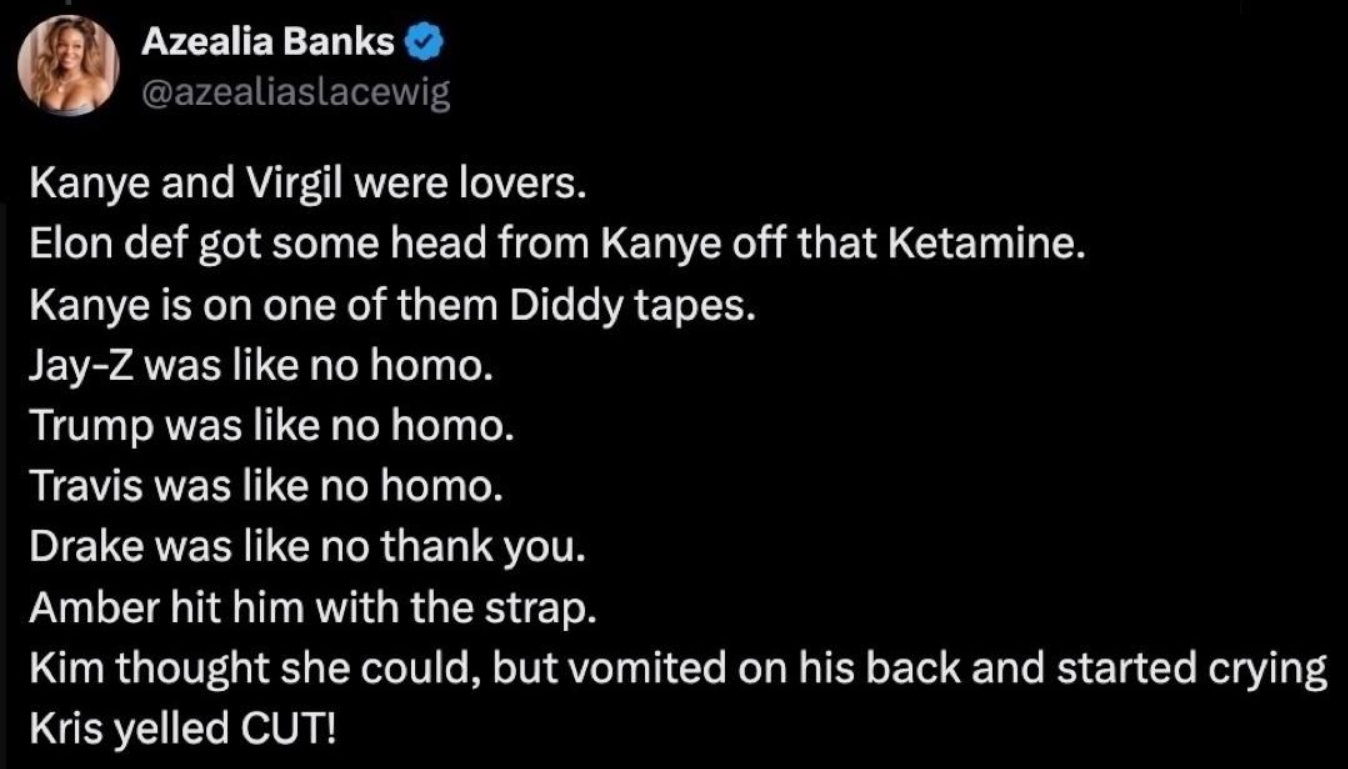Click the @azealiaslacewig handle
Image resolution: width=1348 pixels, height=769 pixels.
pyautogui.click(x=295, y=93)
